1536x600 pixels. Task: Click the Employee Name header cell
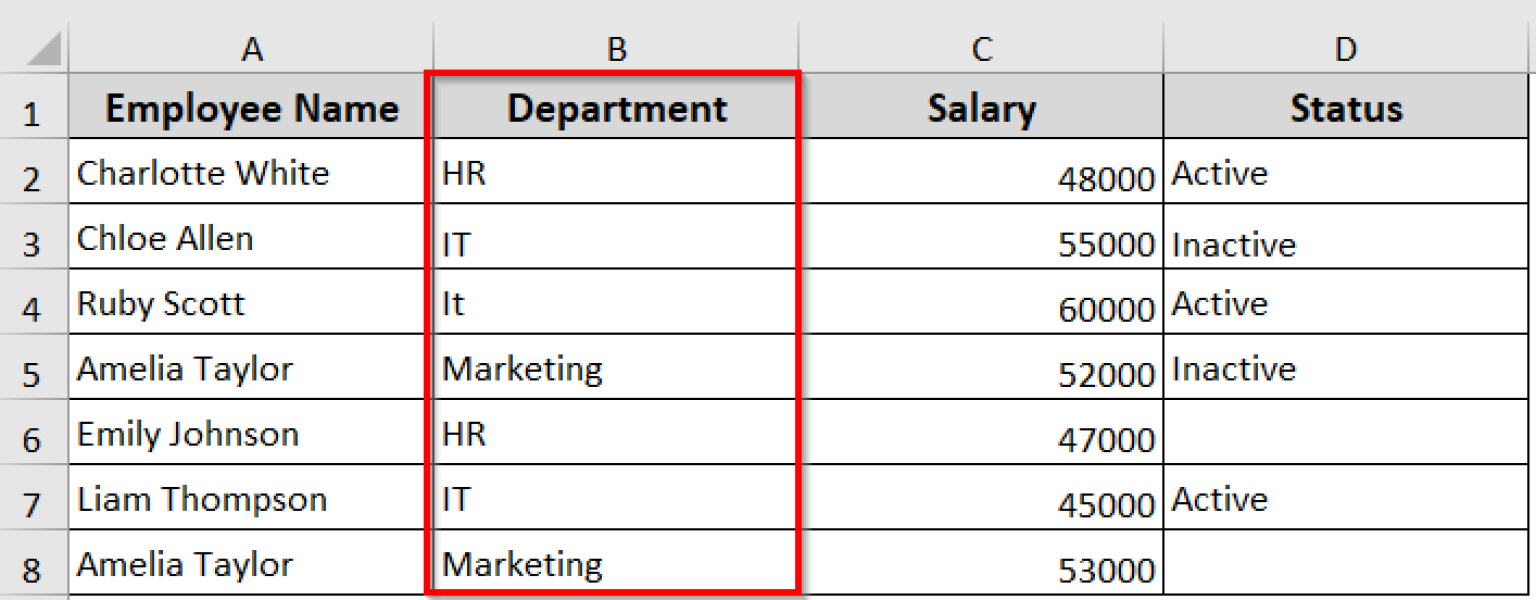point(252,108)
